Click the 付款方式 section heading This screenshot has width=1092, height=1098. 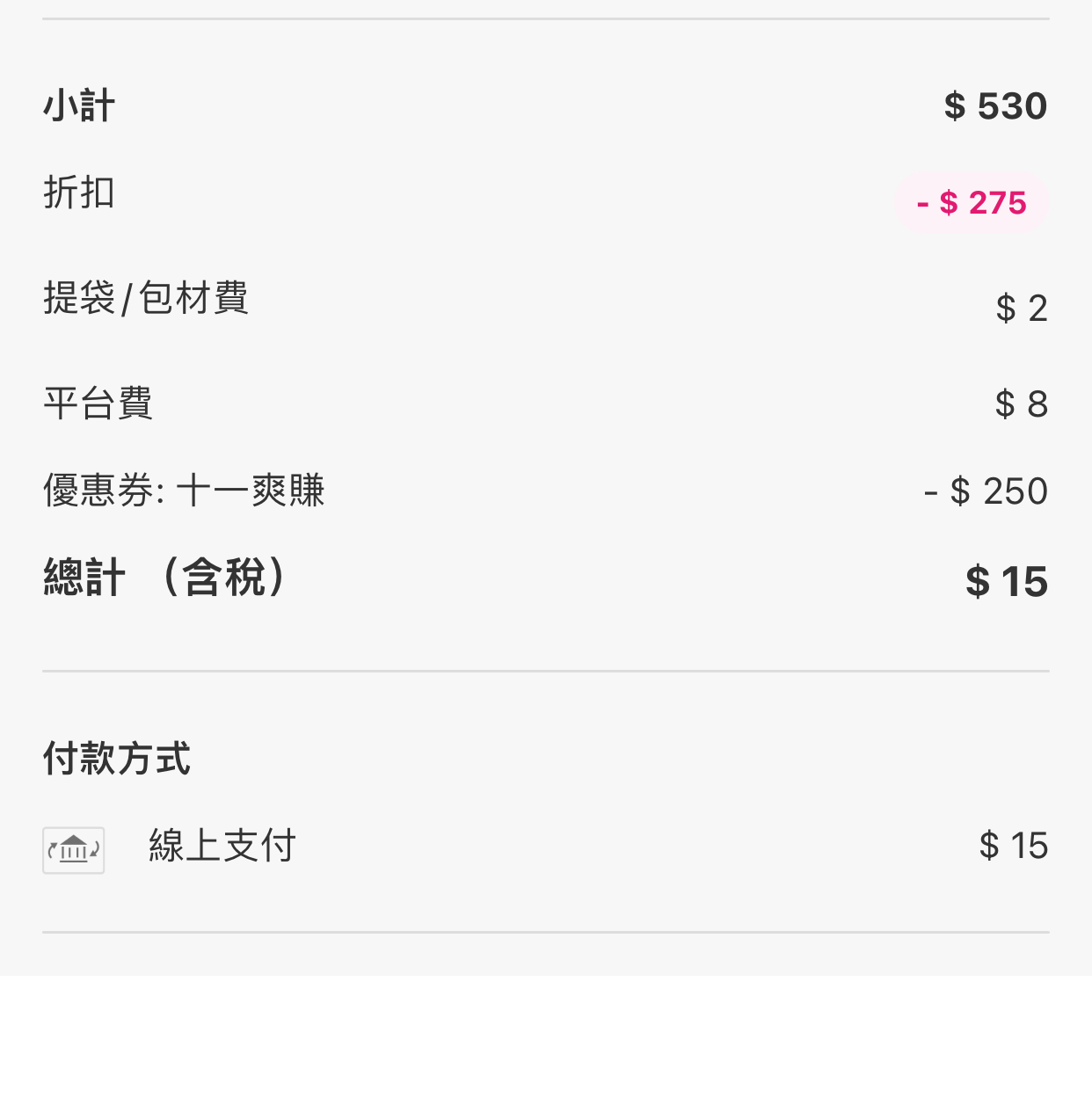pos(117,758)
